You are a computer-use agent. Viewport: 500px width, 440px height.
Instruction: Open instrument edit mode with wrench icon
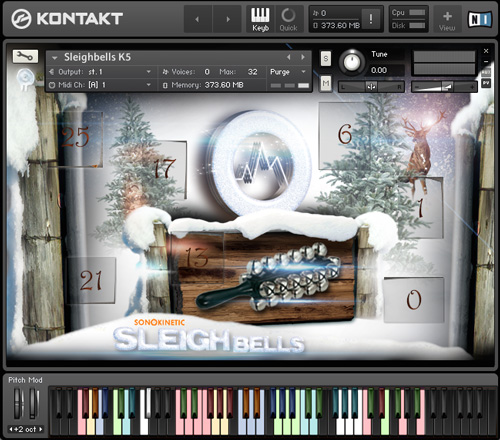point(25,56)
